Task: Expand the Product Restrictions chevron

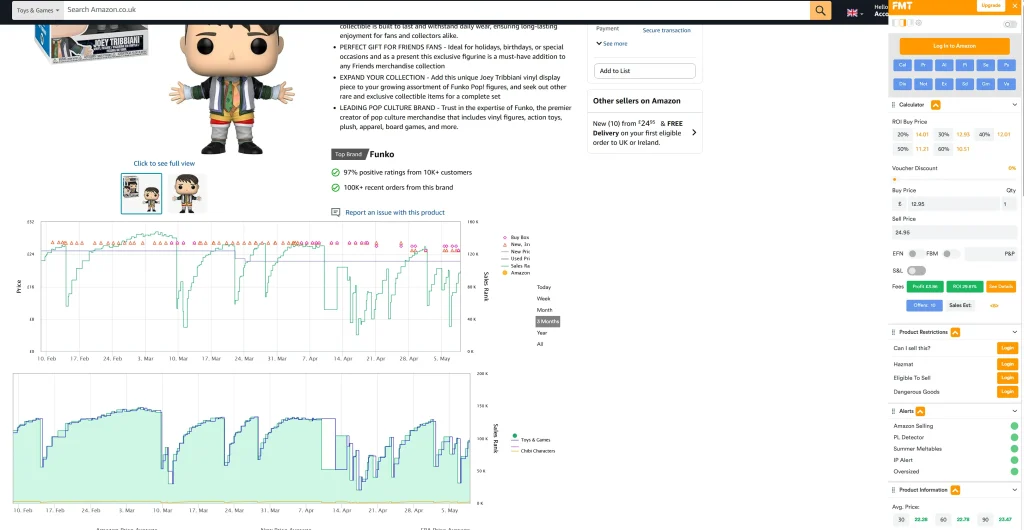Action: [x=1014, y=332]
